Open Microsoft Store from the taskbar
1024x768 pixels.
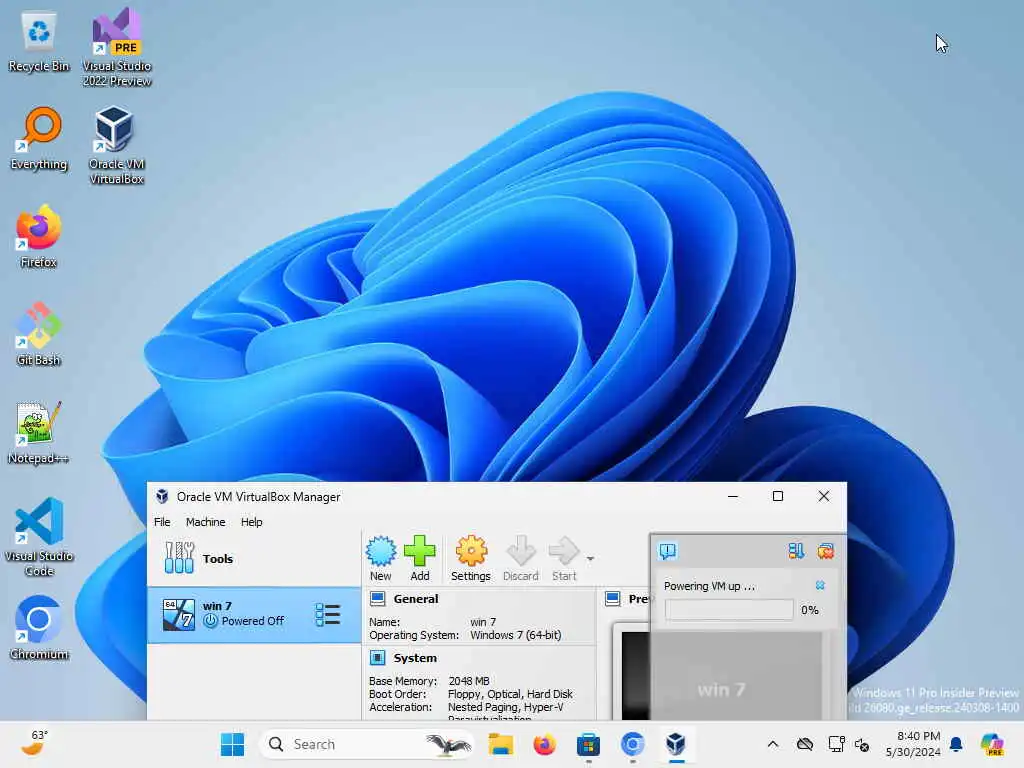[588, 744]
